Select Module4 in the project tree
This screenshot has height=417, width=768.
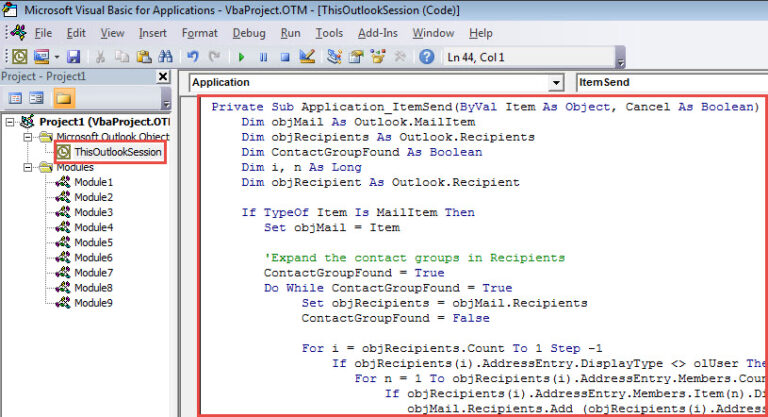coord(93,228)
